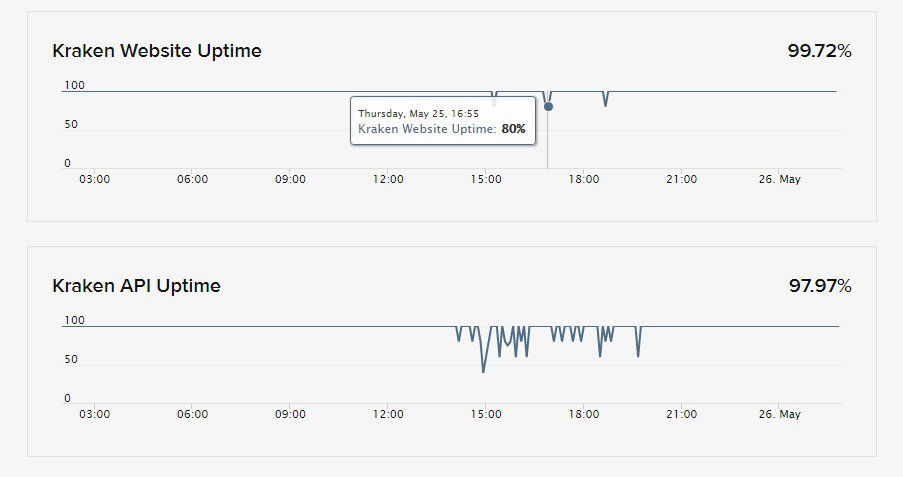Viewport: 903px width, 477px height.
Task: Click the 18:00 label on API chart axis
Action: [x=584, y=414]
